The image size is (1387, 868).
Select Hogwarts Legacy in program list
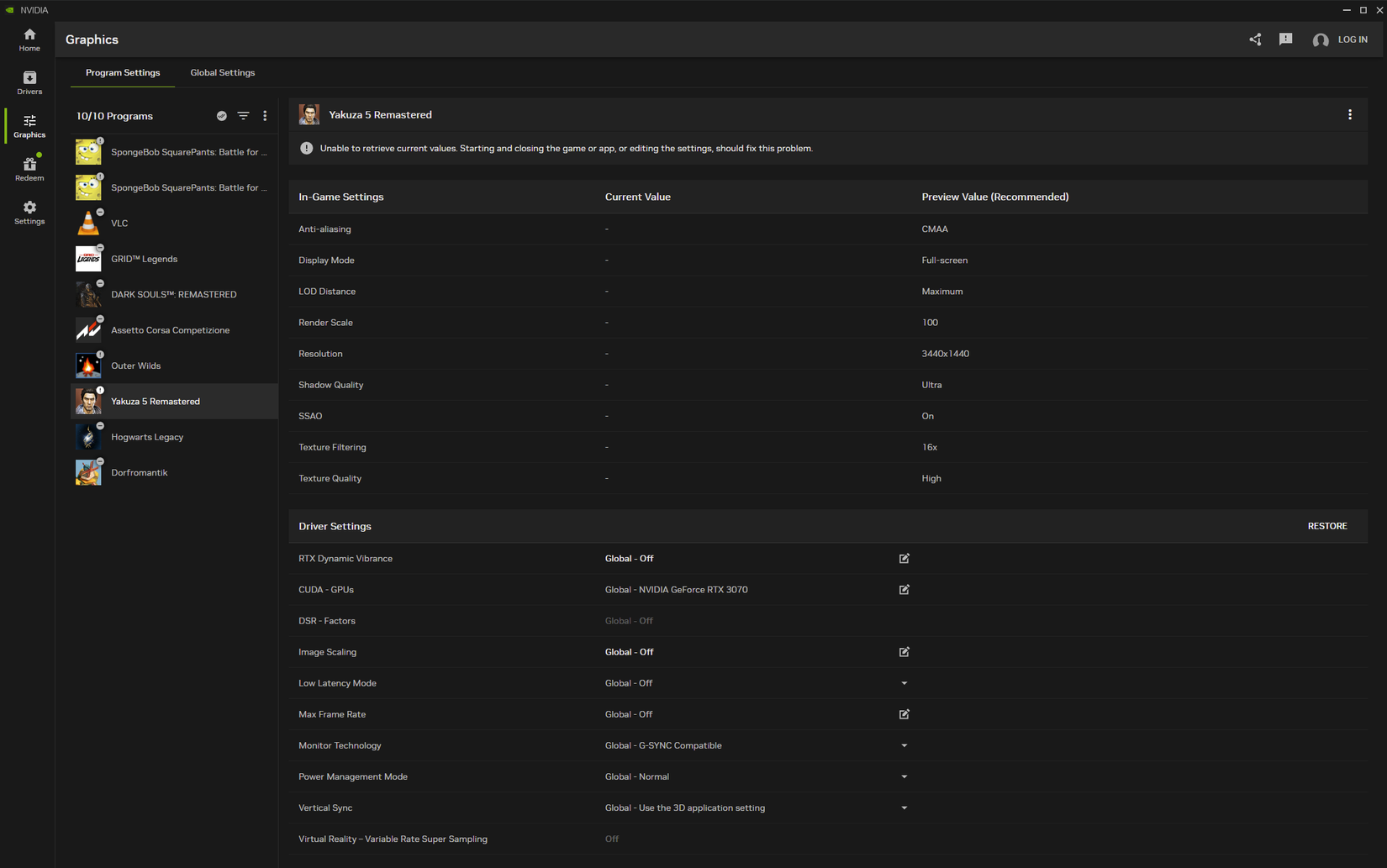(147, 437)
